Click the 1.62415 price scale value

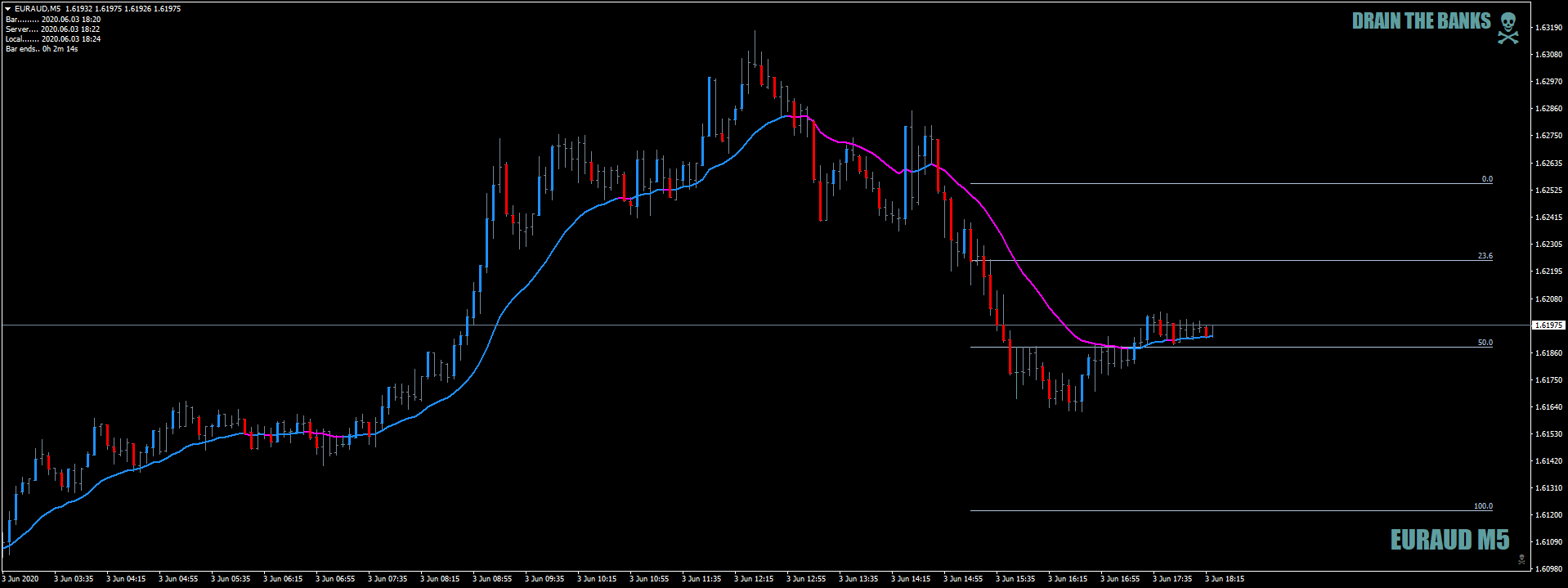point(1549,218)
